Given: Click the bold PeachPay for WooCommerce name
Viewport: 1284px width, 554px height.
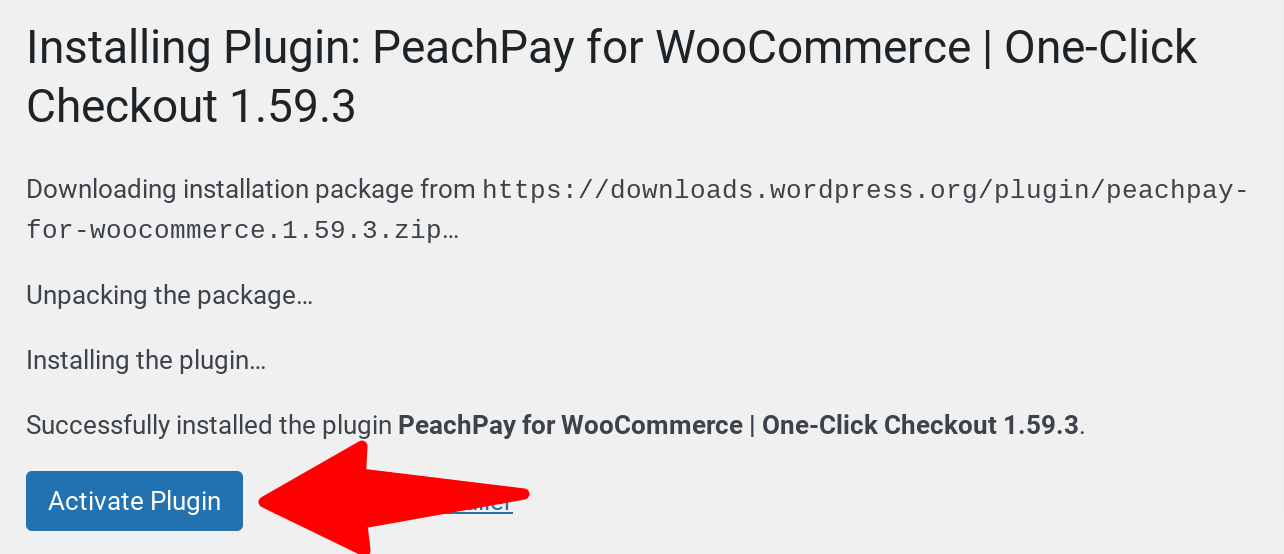Looking at the screenshot, I should point(570,425).
